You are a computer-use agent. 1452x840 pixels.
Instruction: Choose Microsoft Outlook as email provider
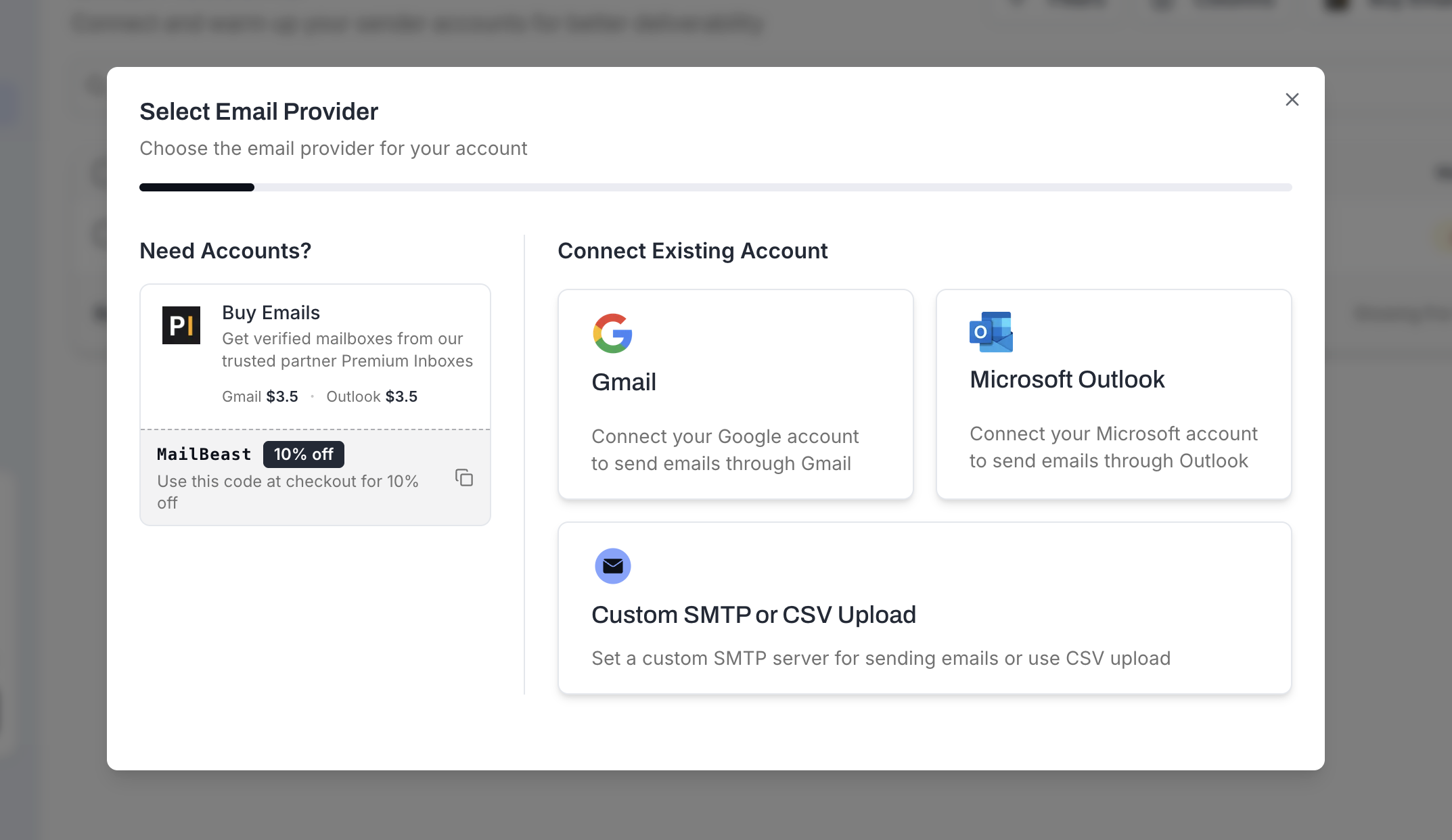click(x=1113, y=394)
